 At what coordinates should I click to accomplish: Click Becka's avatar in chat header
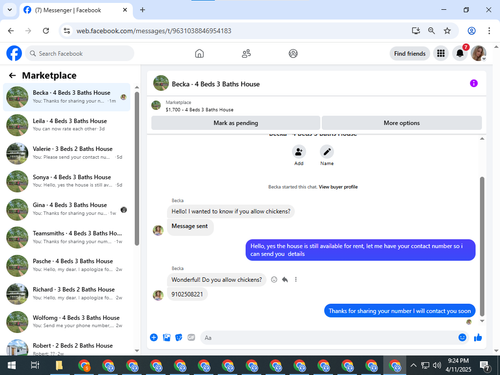click(x=161, y=83)
